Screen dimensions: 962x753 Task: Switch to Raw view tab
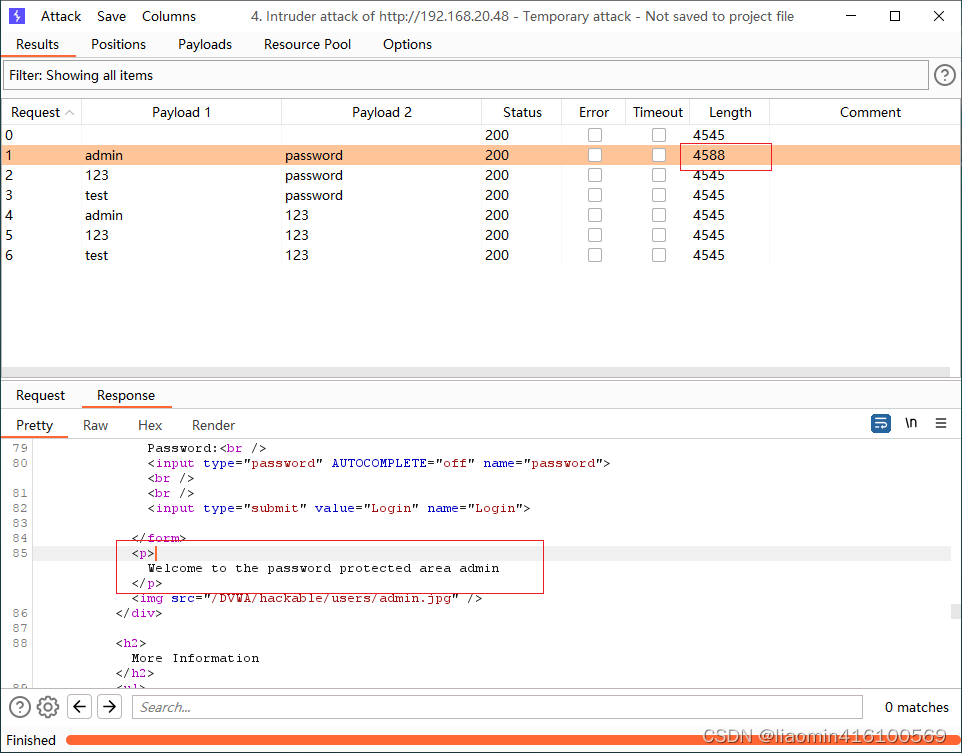96,425
